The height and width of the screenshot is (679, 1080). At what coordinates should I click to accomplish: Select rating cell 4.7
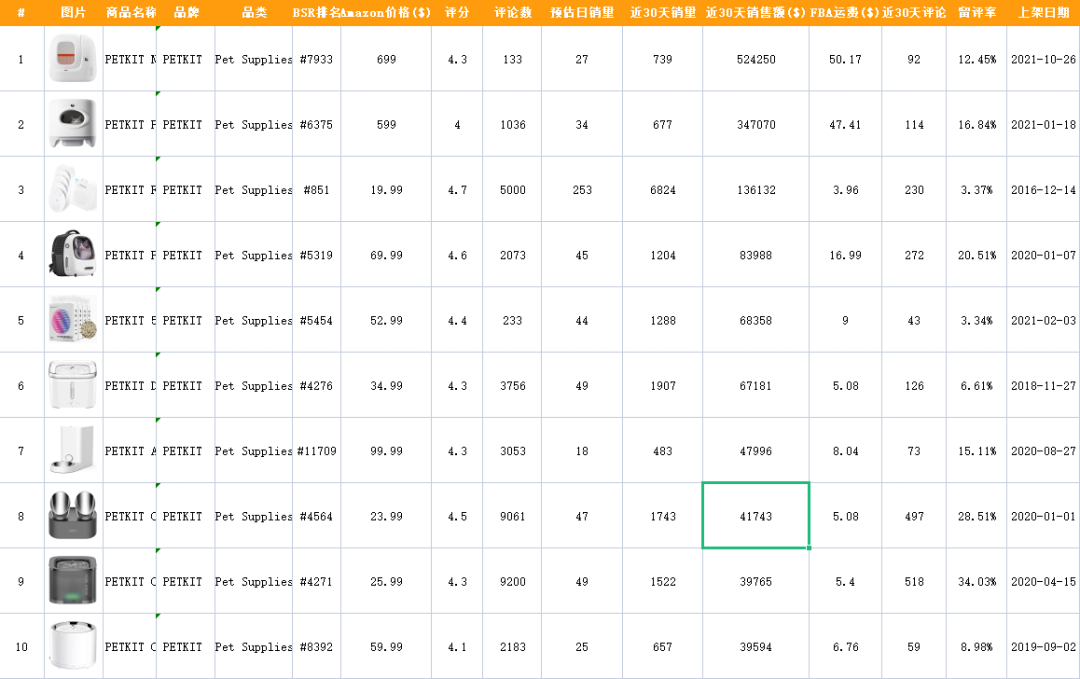(457, 190)
